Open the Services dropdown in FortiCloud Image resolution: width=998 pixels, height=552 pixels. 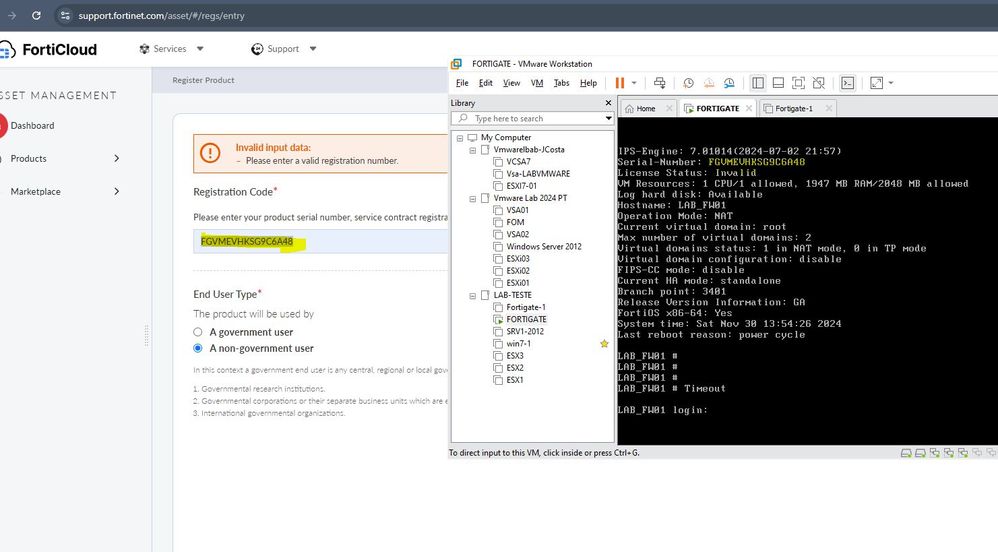pos(172,49)
